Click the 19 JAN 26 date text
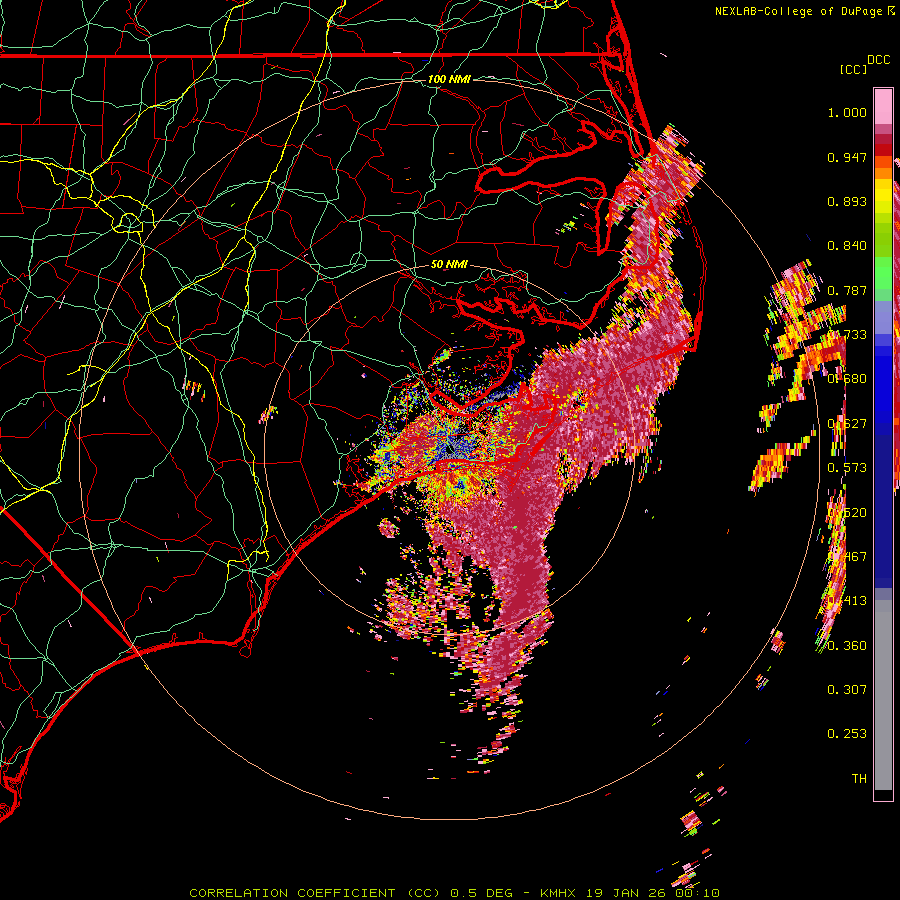Screen dimensions: 900x900 click(626, 893)
